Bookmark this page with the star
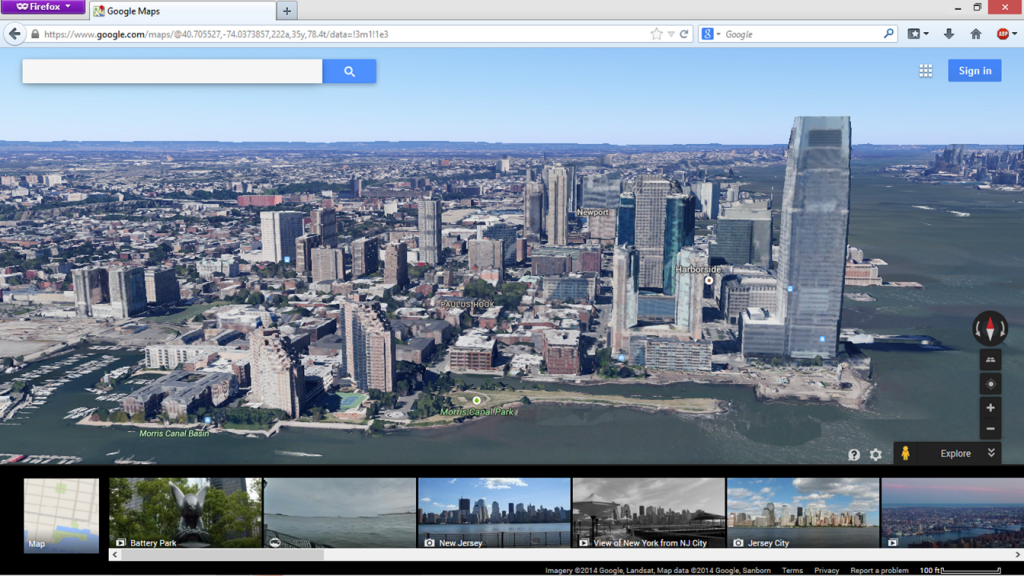Image resolution: width=1024 pixels, height=576 pixels. 656,34
